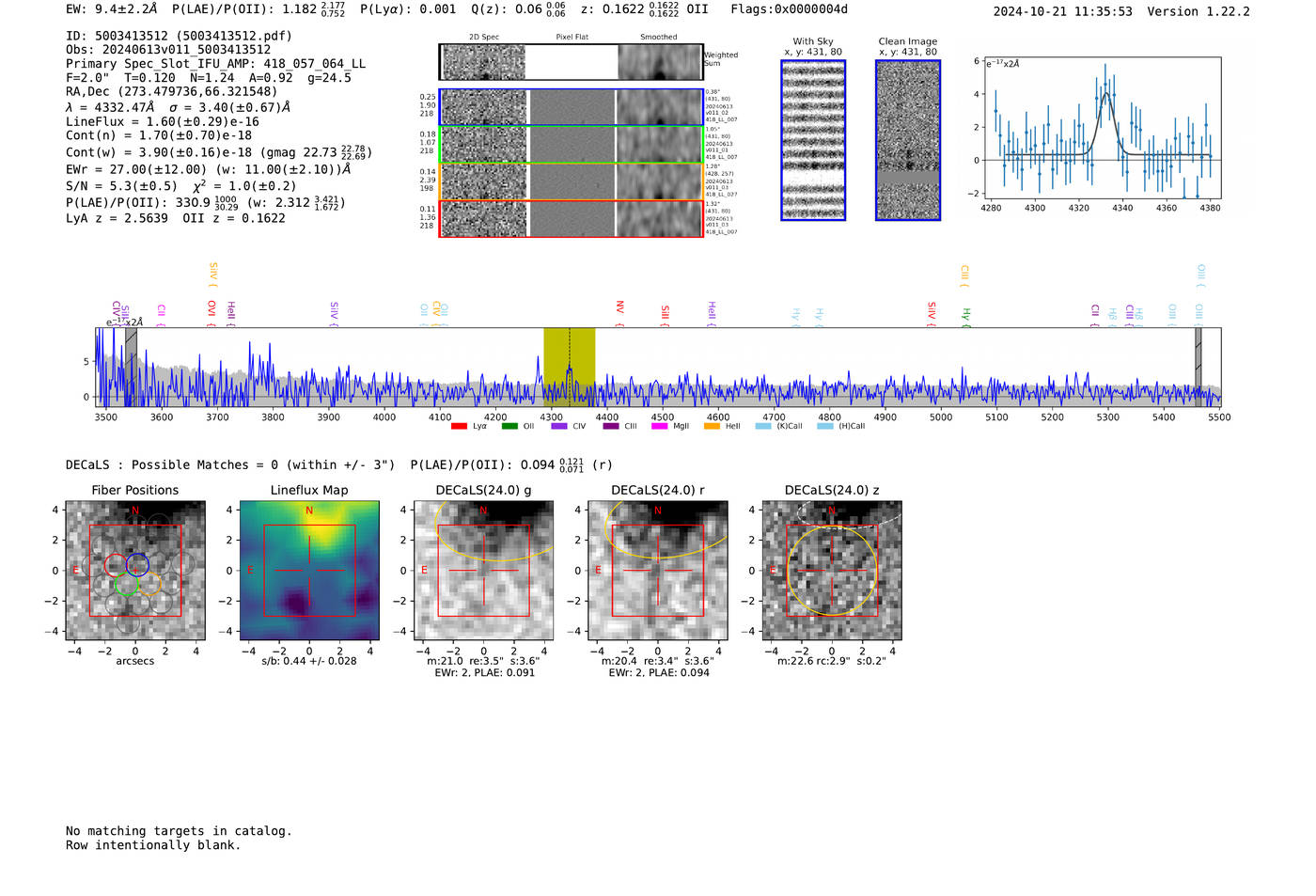Open the DECaLS(24.0) r cutout

[658, 571]
